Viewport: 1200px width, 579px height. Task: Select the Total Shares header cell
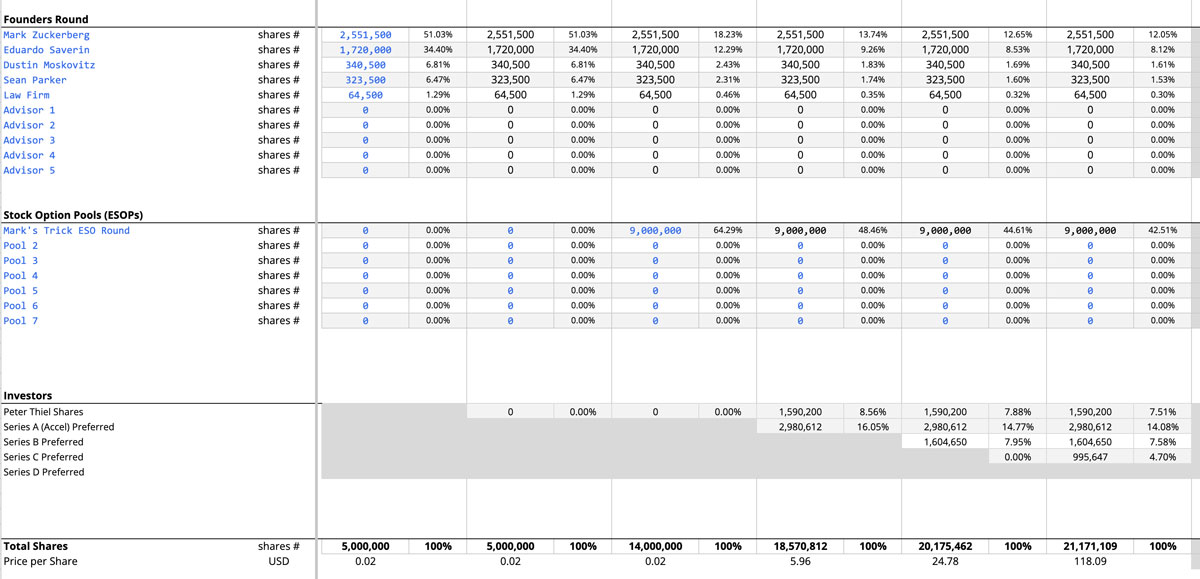[34, 545]
